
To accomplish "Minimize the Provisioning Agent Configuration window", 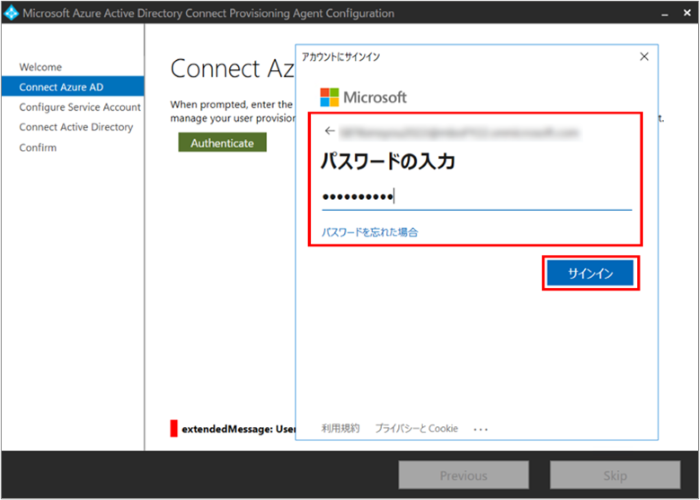I will tap(665, 13).
